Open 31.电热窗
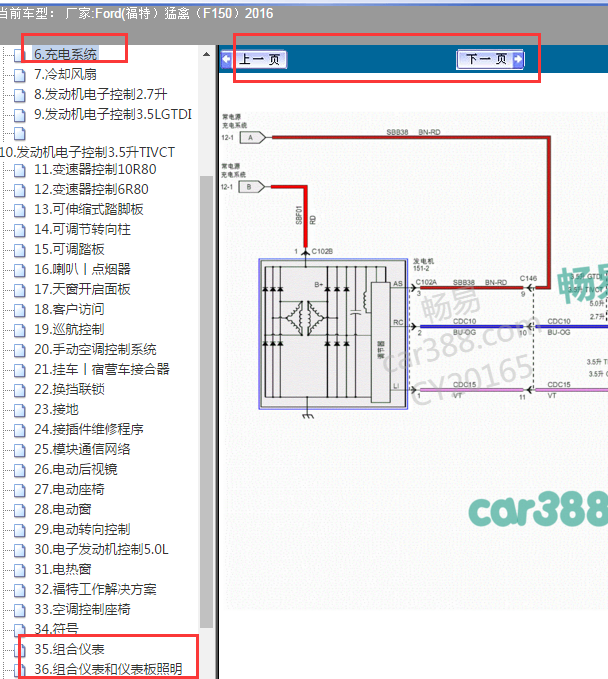 pyautogui.click(x=62, y=569)
